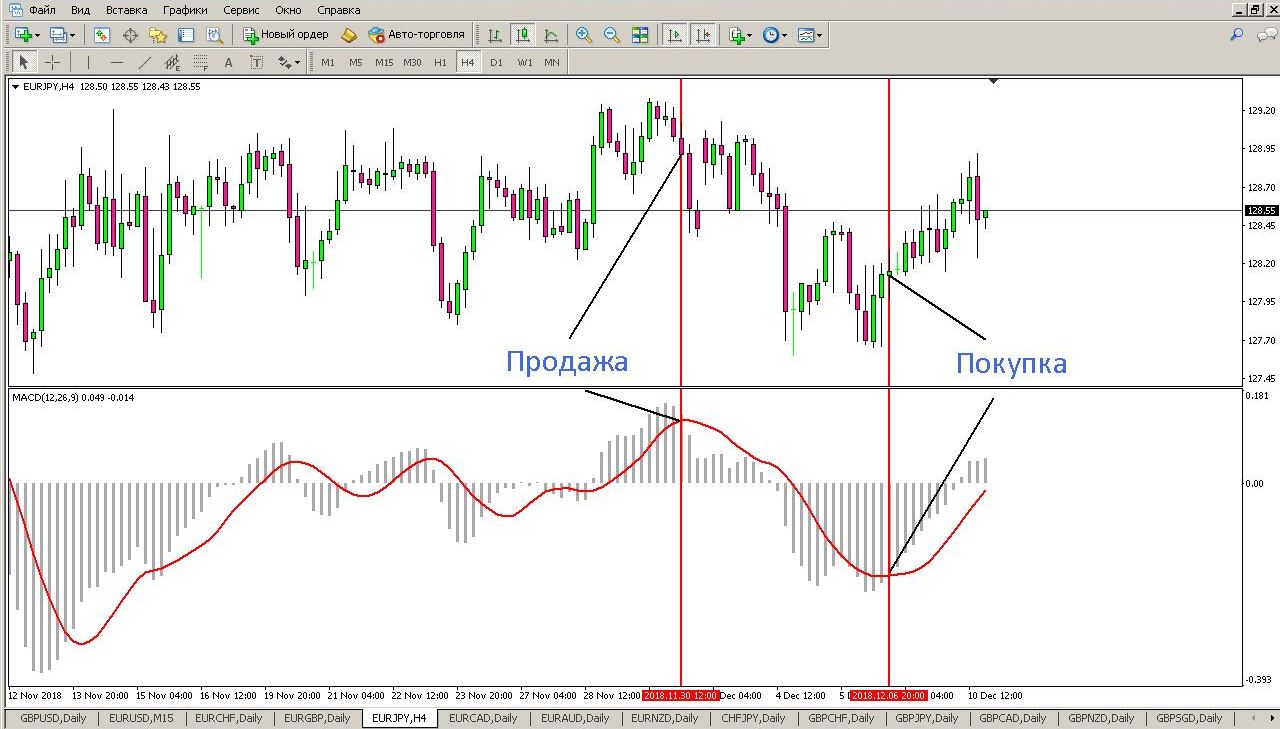1280x729 pixels.
Task: Expand the profiles dropdown arrow
Action: point(72,35)
